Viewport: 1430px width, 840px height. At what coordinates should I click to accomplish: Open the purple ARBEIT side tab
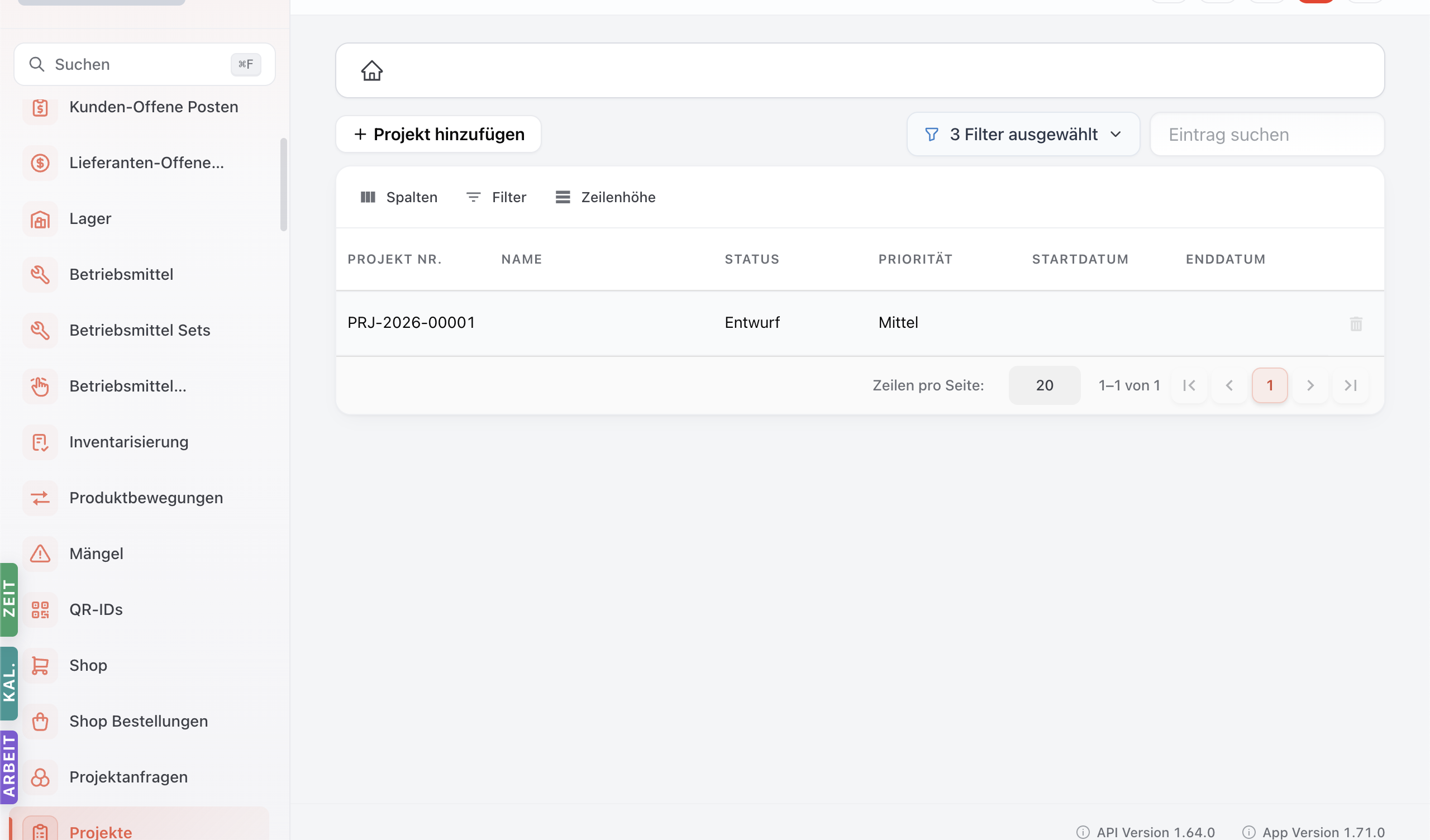click(x=9, y=767)
